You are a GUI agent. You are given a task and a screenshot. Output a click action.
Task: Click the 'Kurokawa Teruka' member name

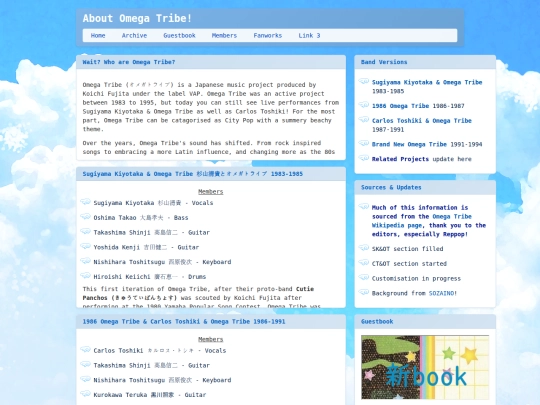120,395
